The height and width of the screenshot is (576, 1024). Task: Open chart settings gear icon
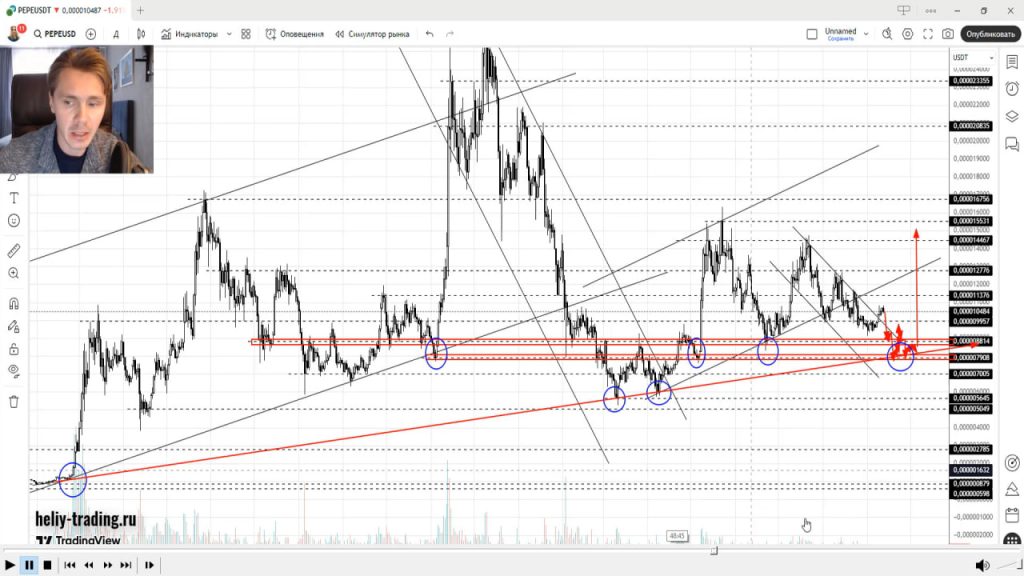907,33
